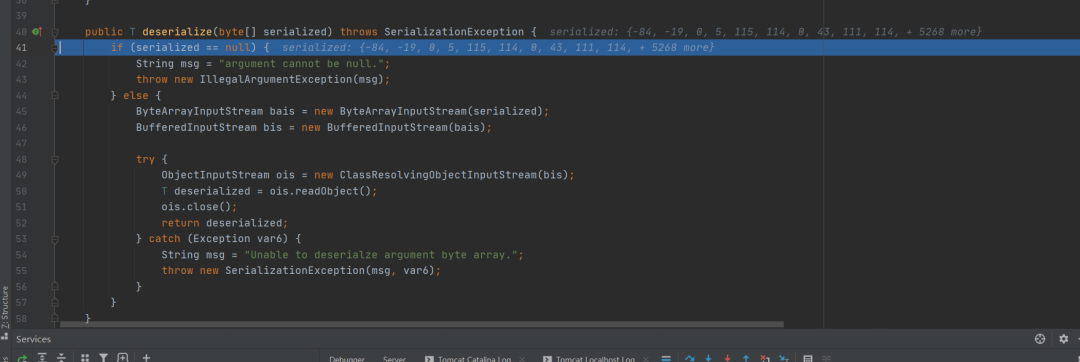The width and height of the screenshot is (1080, 362).
Task: Click 'return deserialized;' on line 52
Action: (x=225, y=223)
